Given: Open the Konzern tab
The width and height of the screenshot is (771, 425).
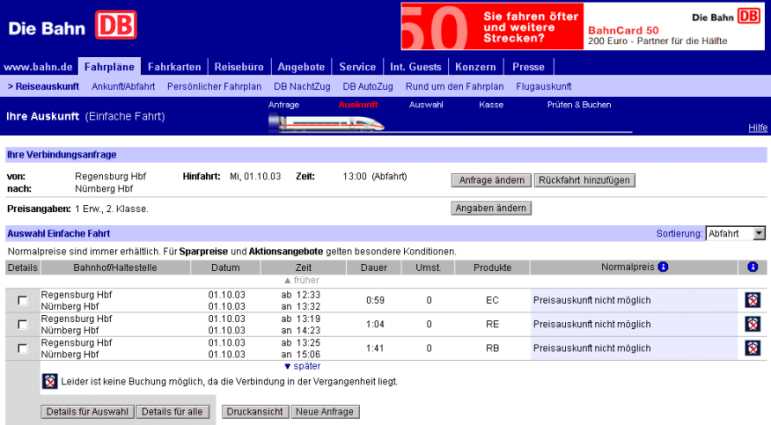Looking at the screenshot, I should click(x=475, y=67).
